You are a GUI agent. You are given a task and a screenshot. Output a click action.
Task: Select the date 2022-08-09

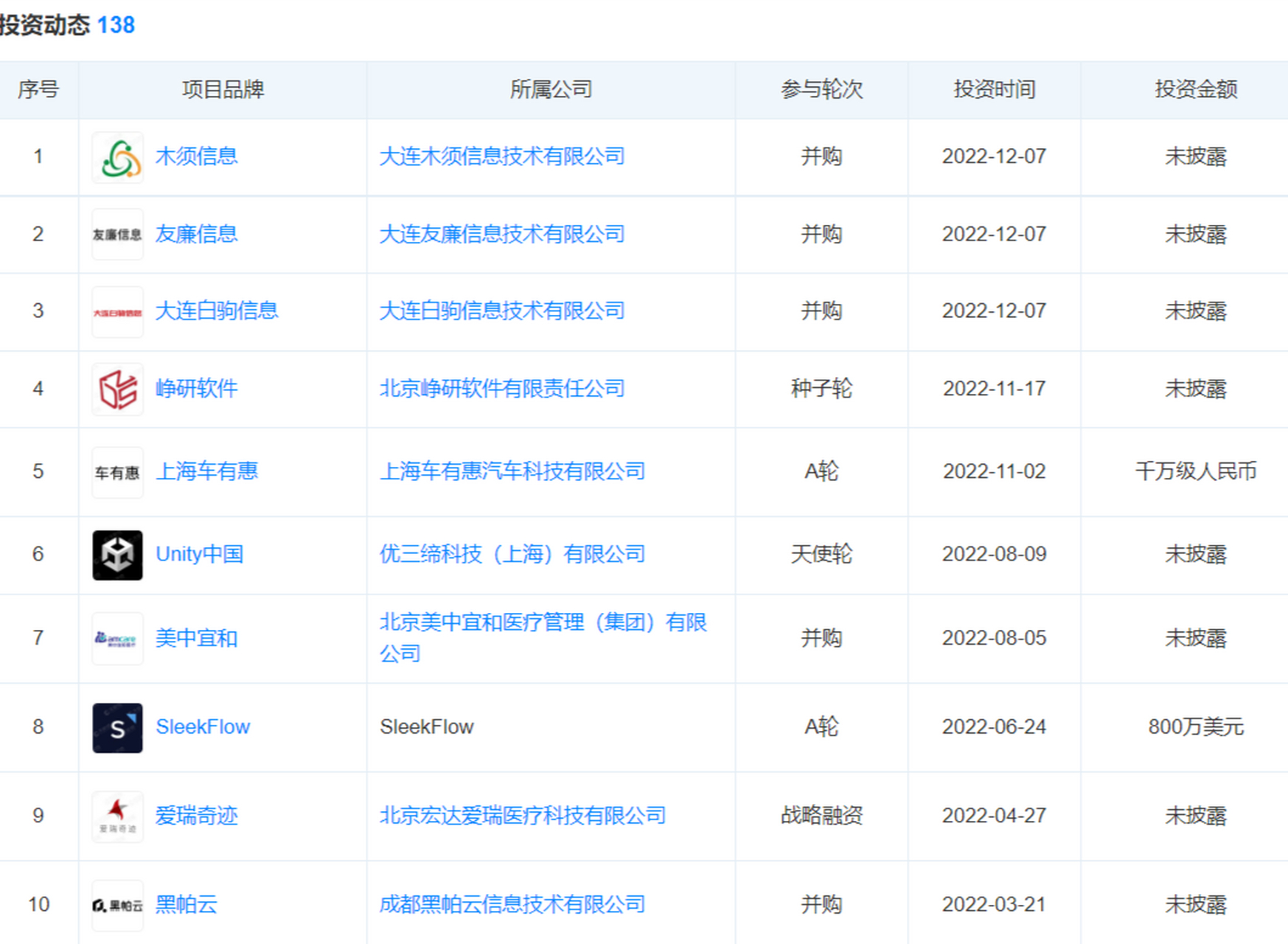[995, 553]
